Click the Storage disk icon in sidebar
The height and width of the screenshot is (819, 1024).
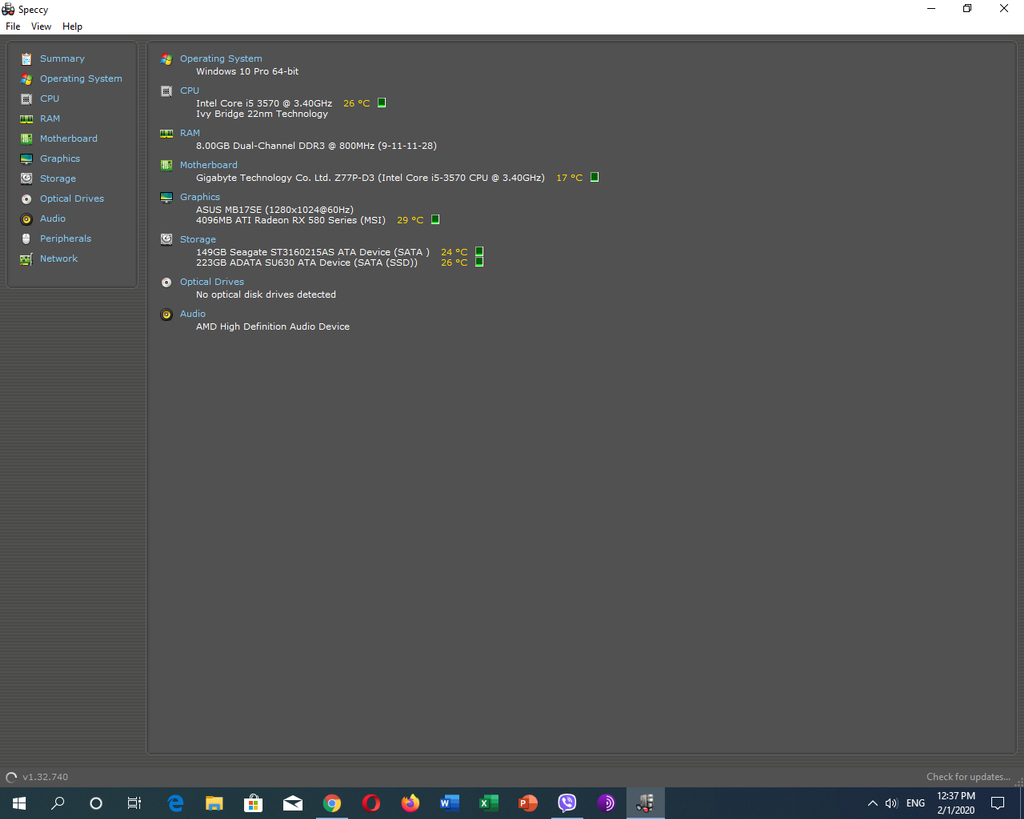click(x=26, y=178)
